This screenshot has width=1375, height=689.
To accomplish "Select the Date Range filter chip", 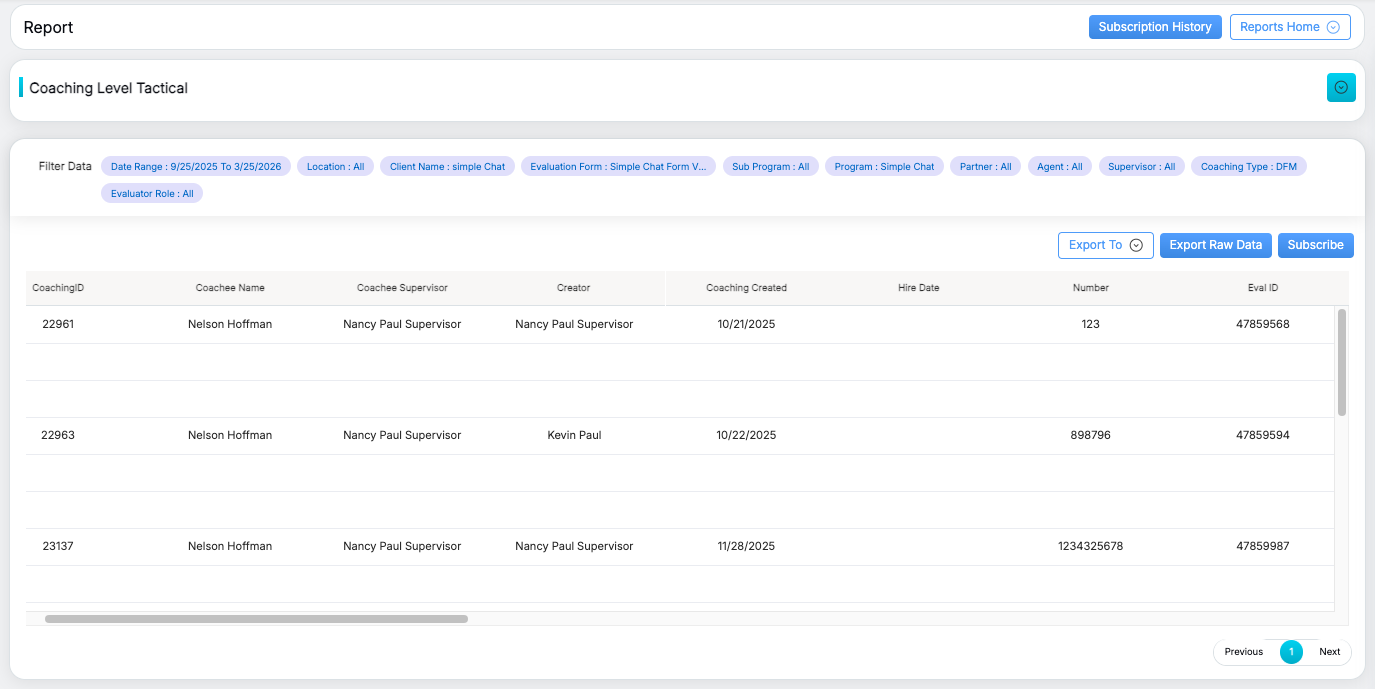I will (196, 167).
